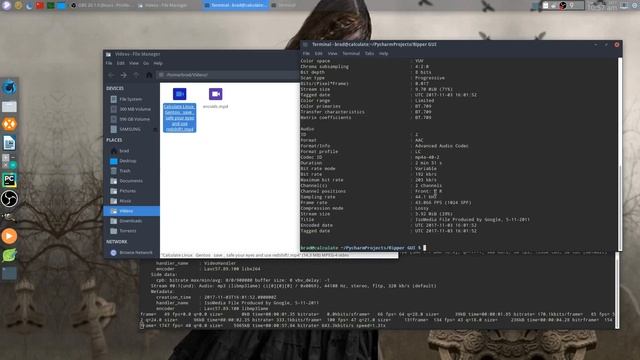Screen dimensions: 640x360
Task: Switch to the OBS window in the taskbar
Action: click(100, 5)
